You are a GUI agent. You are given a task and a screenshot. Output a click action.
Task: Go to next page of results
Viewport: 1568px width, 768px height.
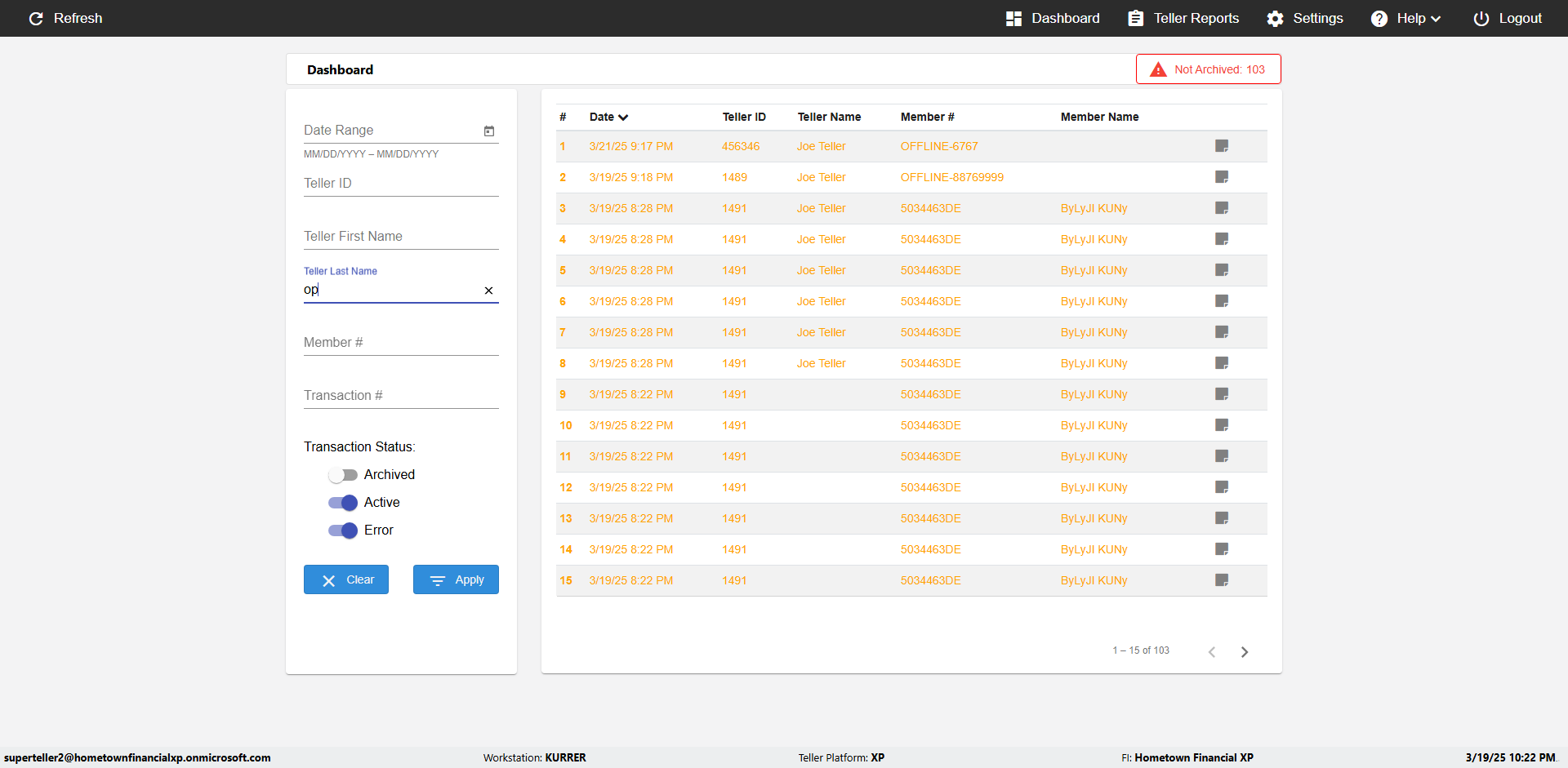click(1245, 651)
